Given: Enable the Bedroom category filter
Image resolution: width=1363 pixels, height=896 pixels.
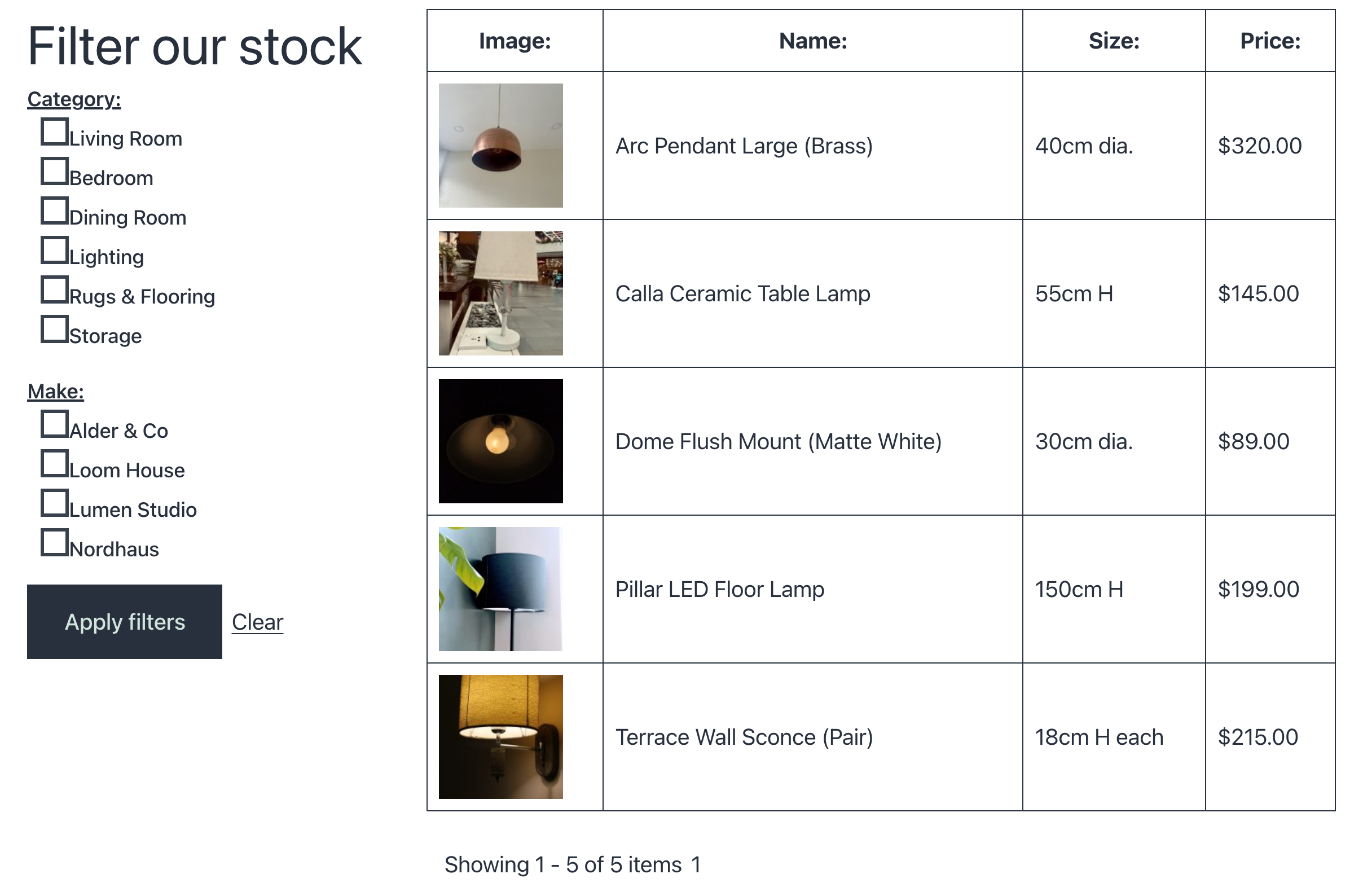Looking at the screenshot, I should (55, 172).
